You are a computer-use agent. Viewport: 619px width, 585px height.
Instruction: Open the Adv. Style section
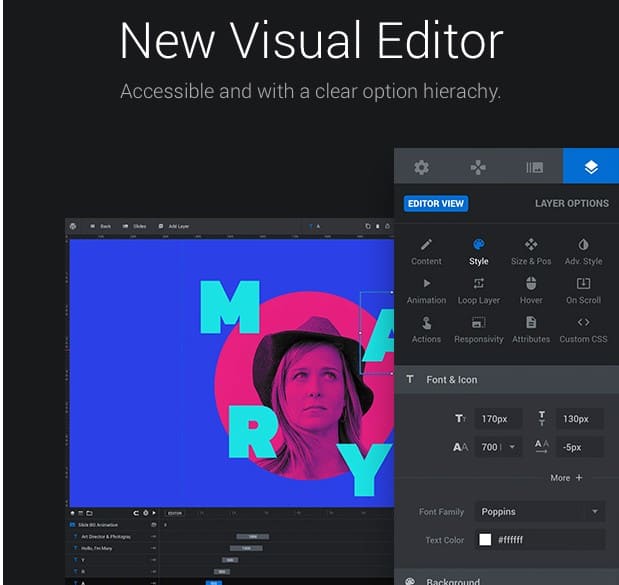tap(583, 251)
